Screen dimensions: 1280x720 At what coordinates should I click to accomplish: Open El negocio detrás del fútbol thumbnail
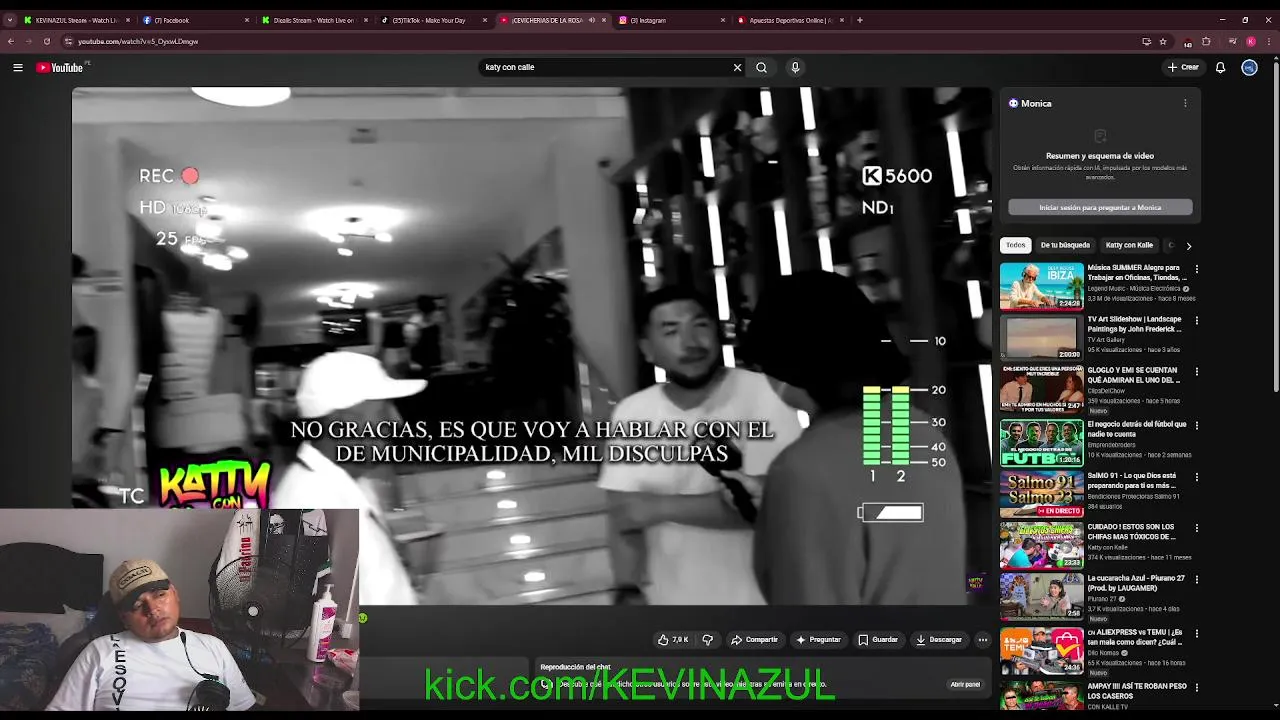1042,442
